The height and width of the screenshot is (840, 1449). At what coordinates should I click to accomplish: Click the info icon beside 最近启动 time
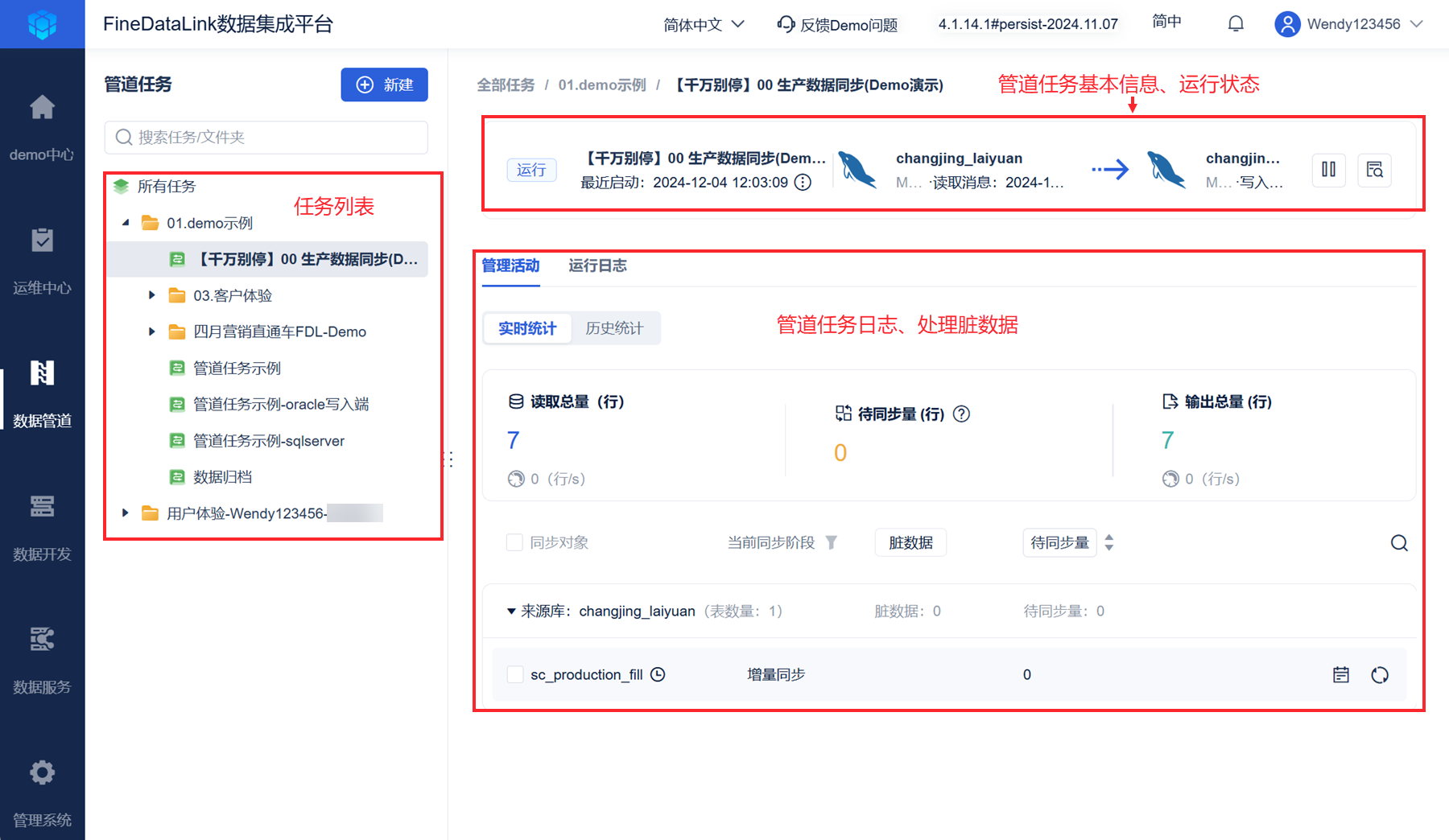[x=803, y=183]
